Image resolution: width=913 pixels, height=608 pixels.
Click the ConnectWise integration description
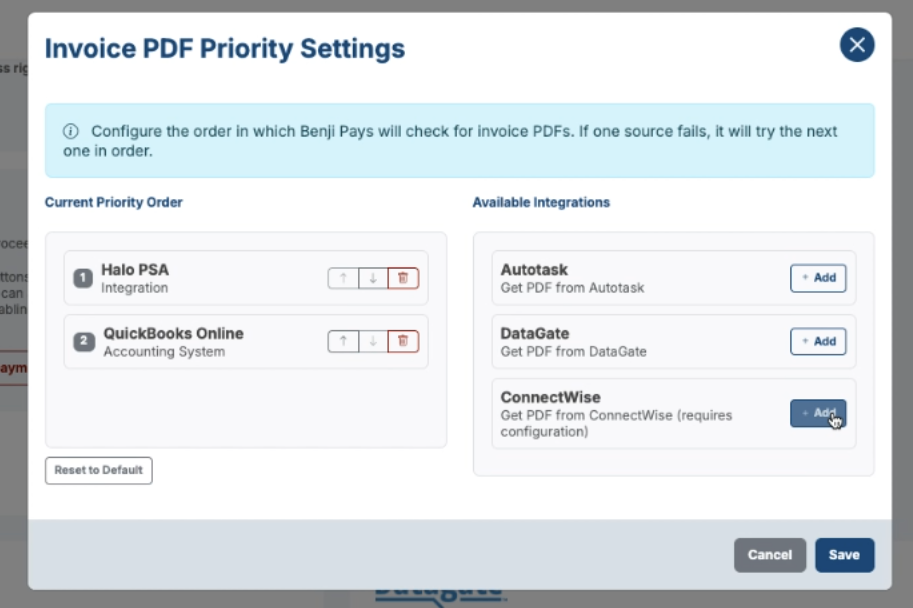pyautogui.click(x=616, y=423)
